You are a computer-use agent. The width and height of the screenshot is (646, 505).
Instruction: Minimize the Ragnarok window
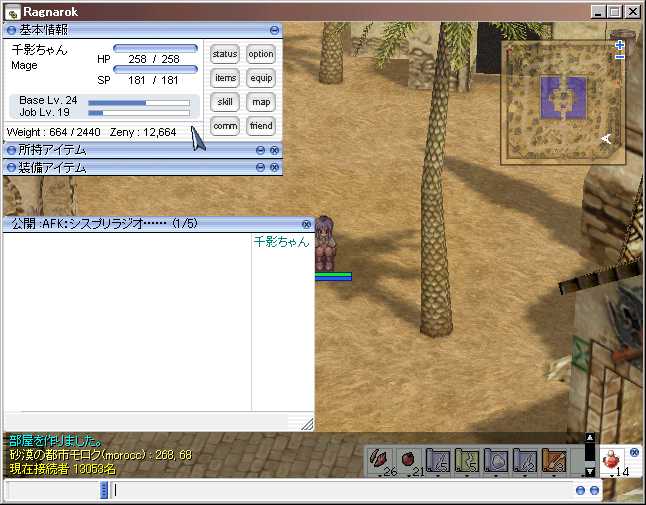point(598,12)
